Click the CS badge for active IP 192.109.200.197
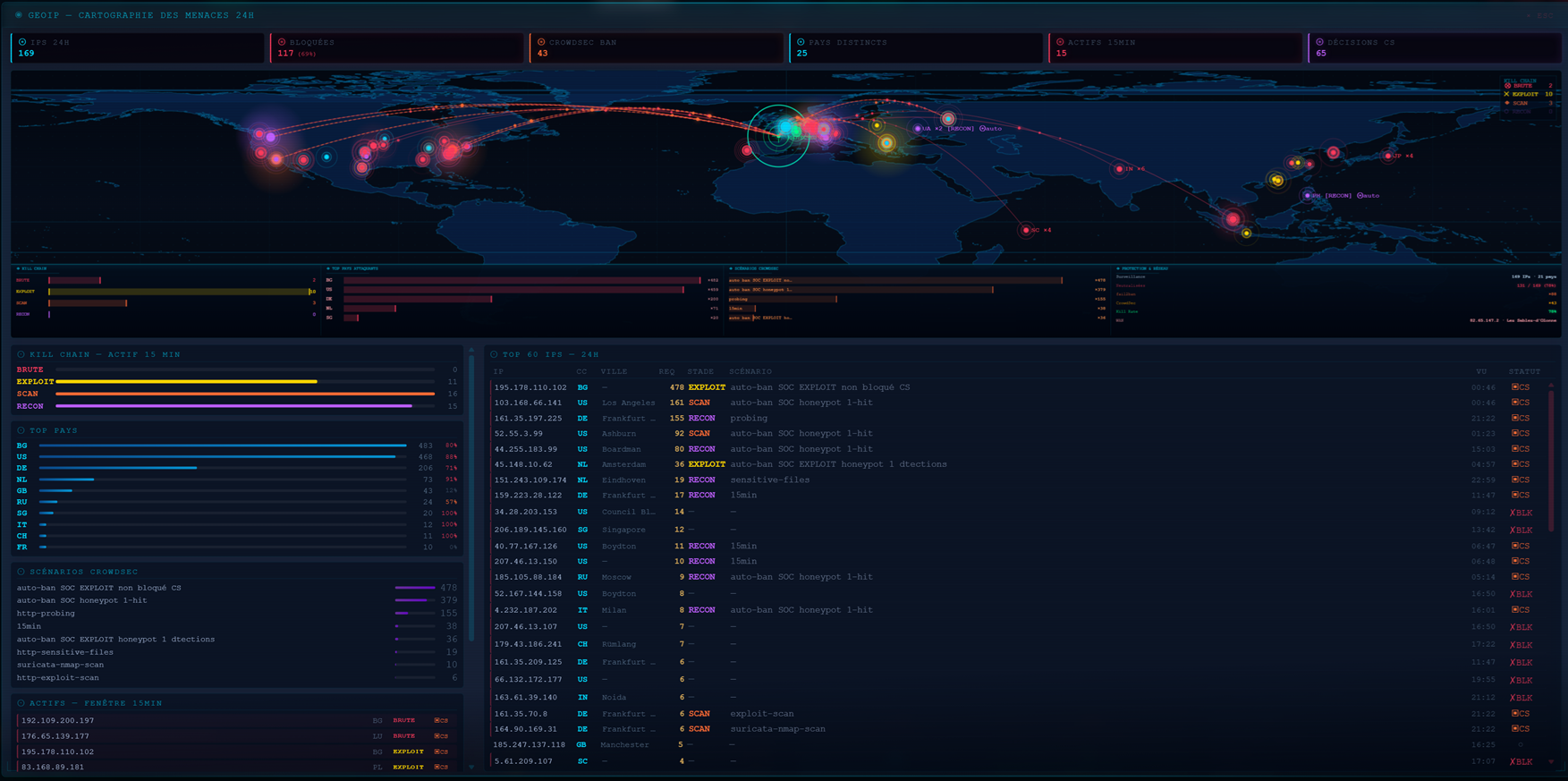 441,720
